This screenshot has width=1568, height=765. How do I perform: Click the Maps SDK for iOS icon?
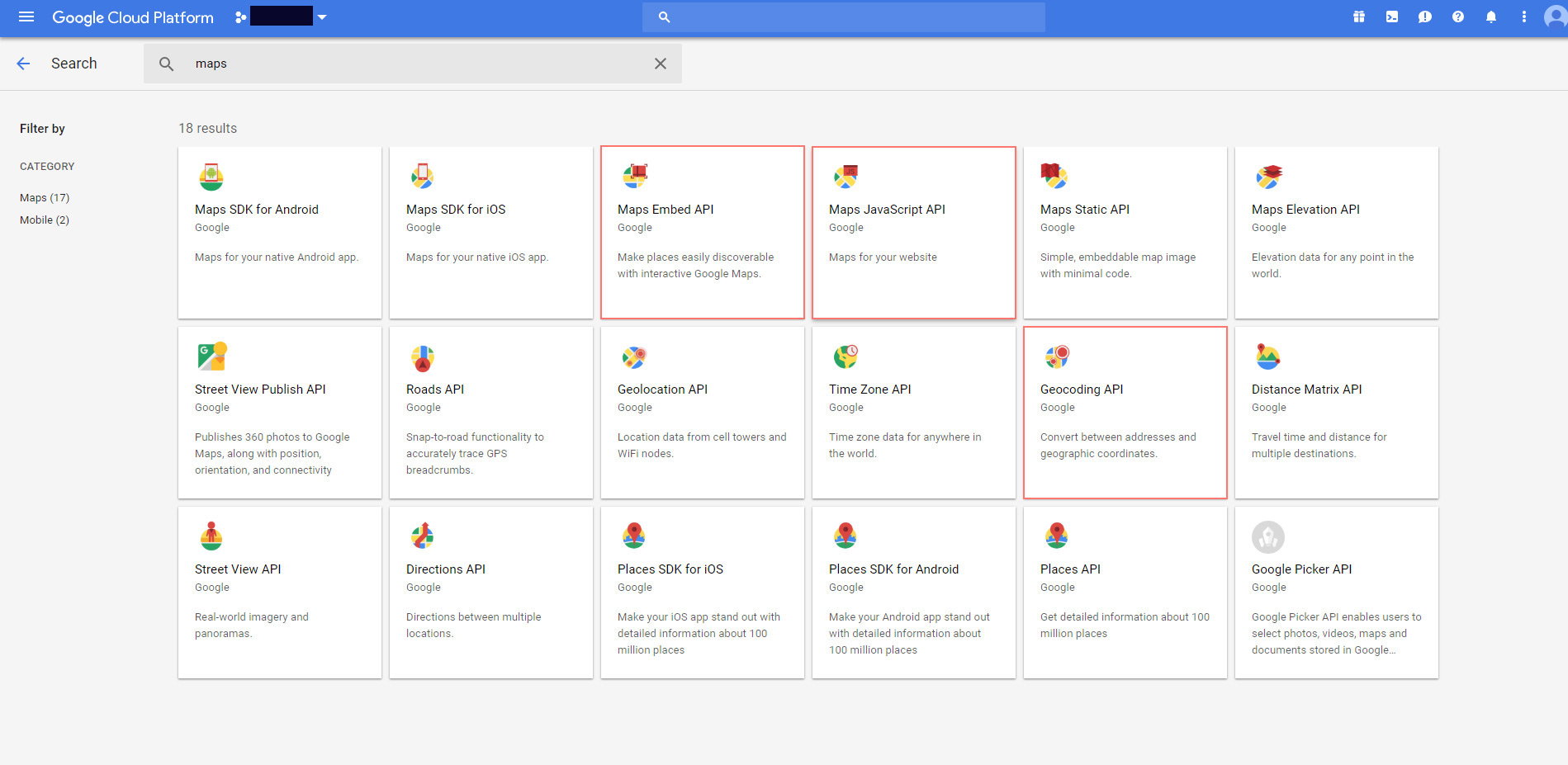point(423,177)
